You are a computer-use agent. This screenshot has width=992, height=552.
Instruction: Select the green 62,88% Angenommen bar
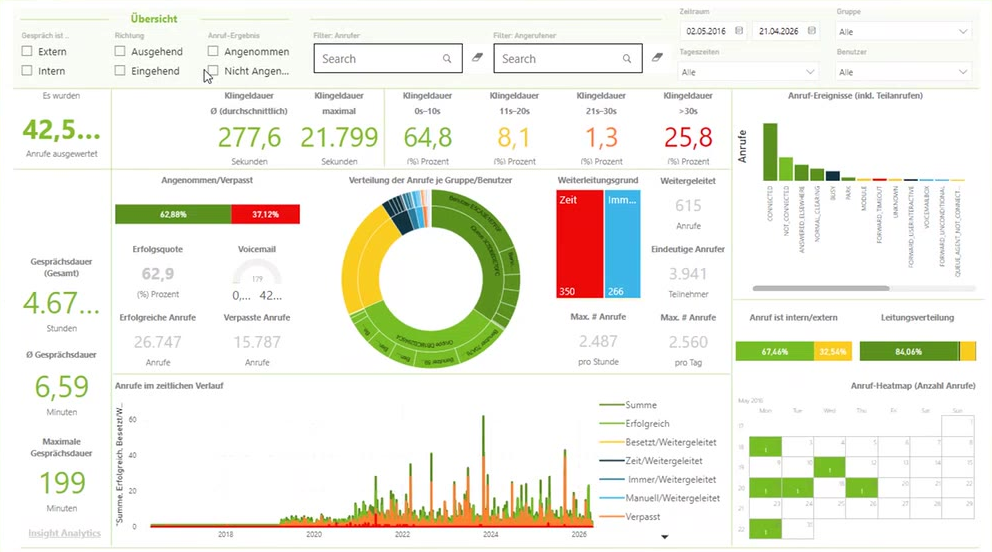(173, 214)
